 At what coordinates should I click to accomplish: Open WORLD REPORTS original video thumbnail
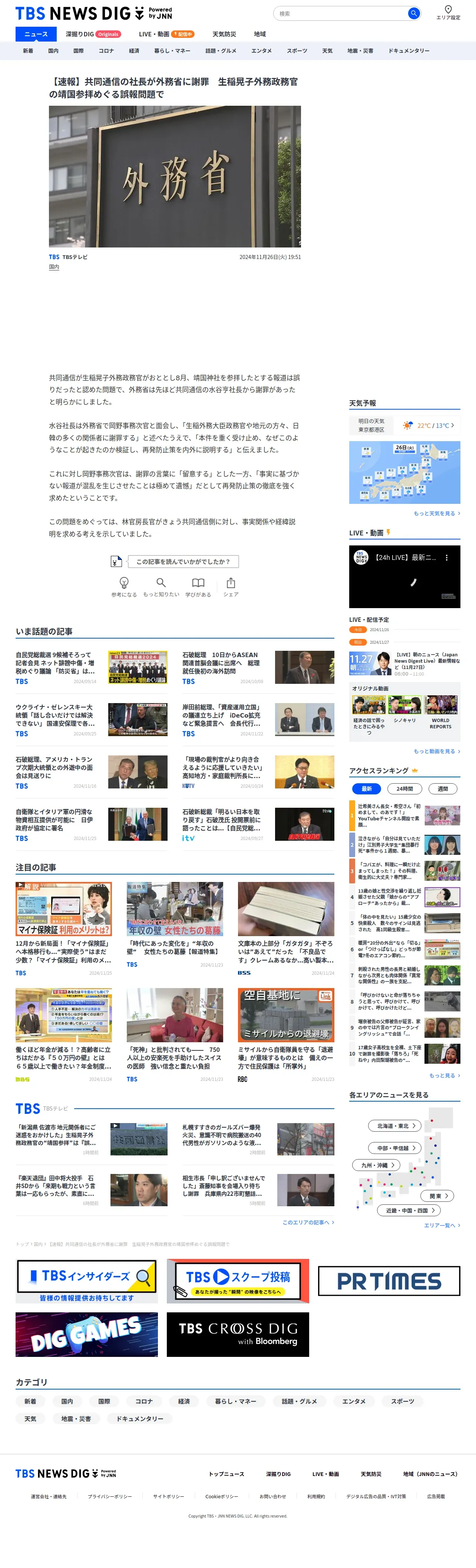441,704
